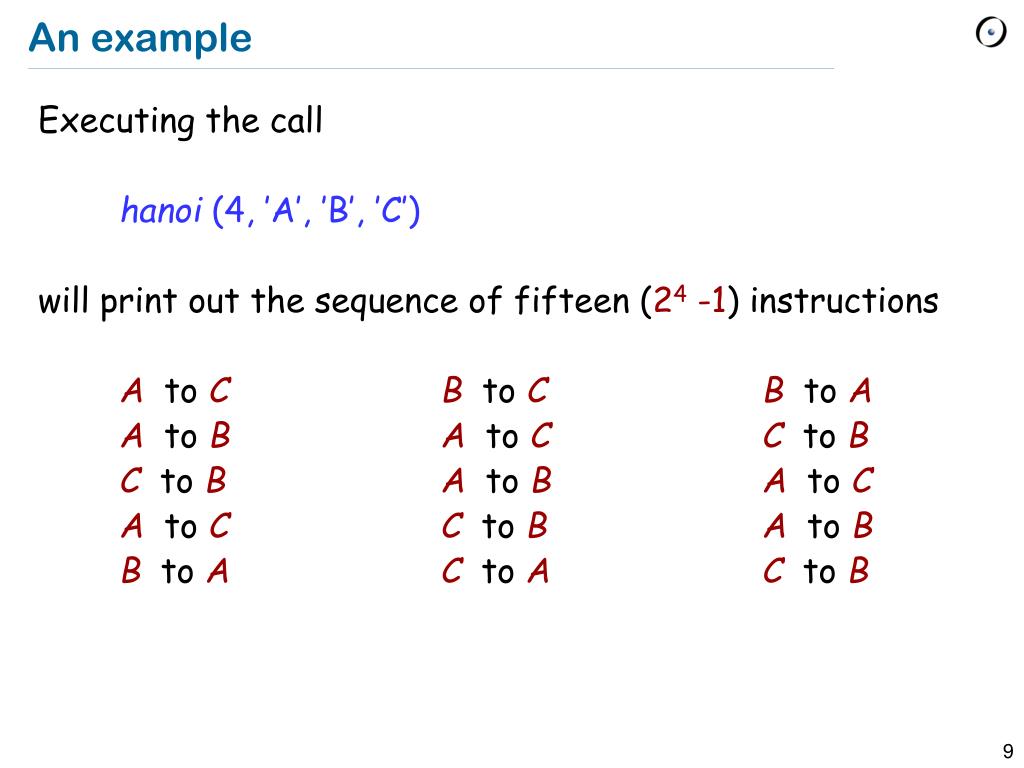Click the horizontal line beneath the title
The image size is (1024, 768).
point(431,68)
